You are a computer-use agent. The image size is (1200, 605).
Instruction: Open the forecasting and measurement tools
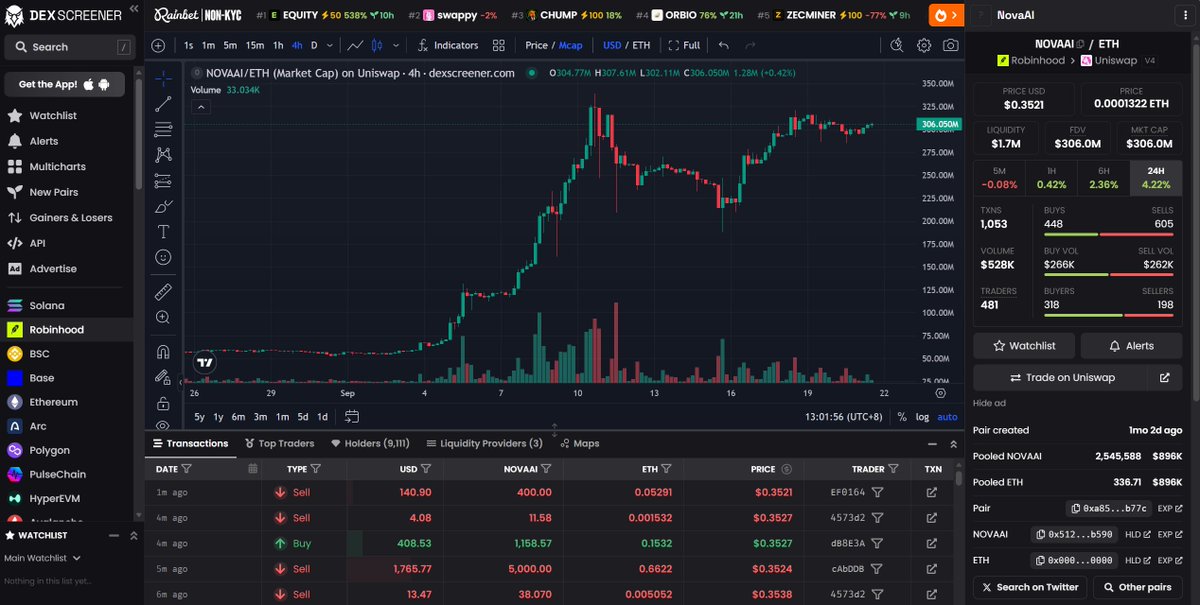click(163, 181)
